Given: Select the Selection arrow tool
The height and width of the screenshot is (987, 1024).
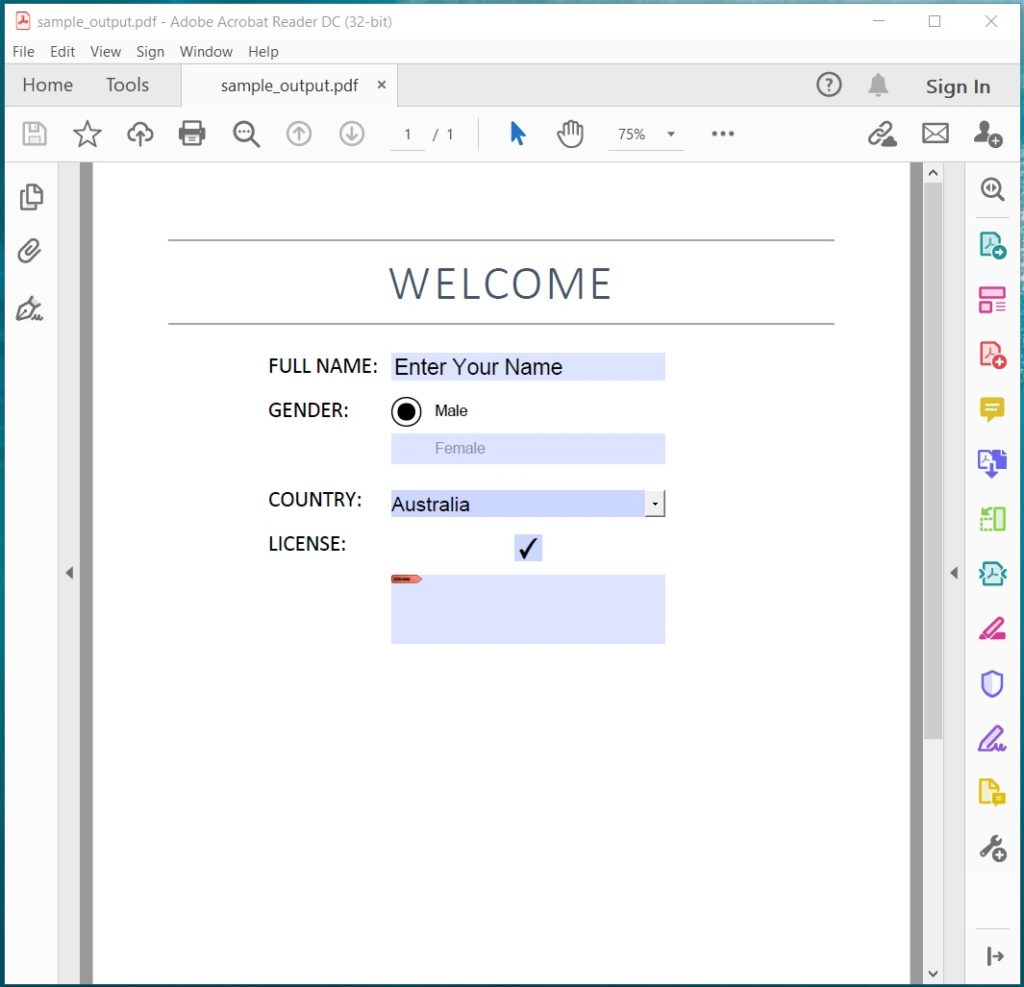Looking at the screenshot, I should pyautogui.click(x=518, y=132).
